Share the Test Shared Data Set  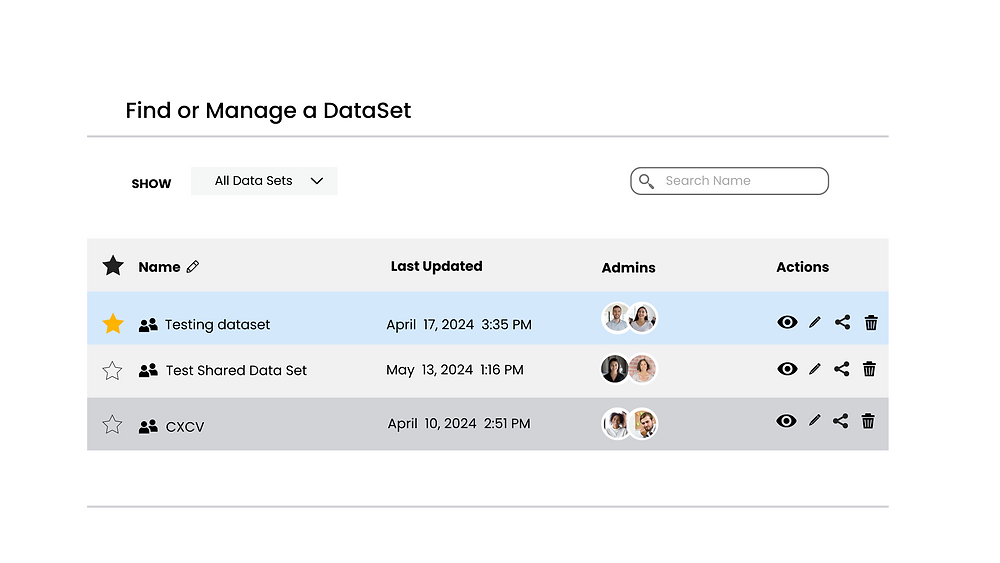coord(842,369)
